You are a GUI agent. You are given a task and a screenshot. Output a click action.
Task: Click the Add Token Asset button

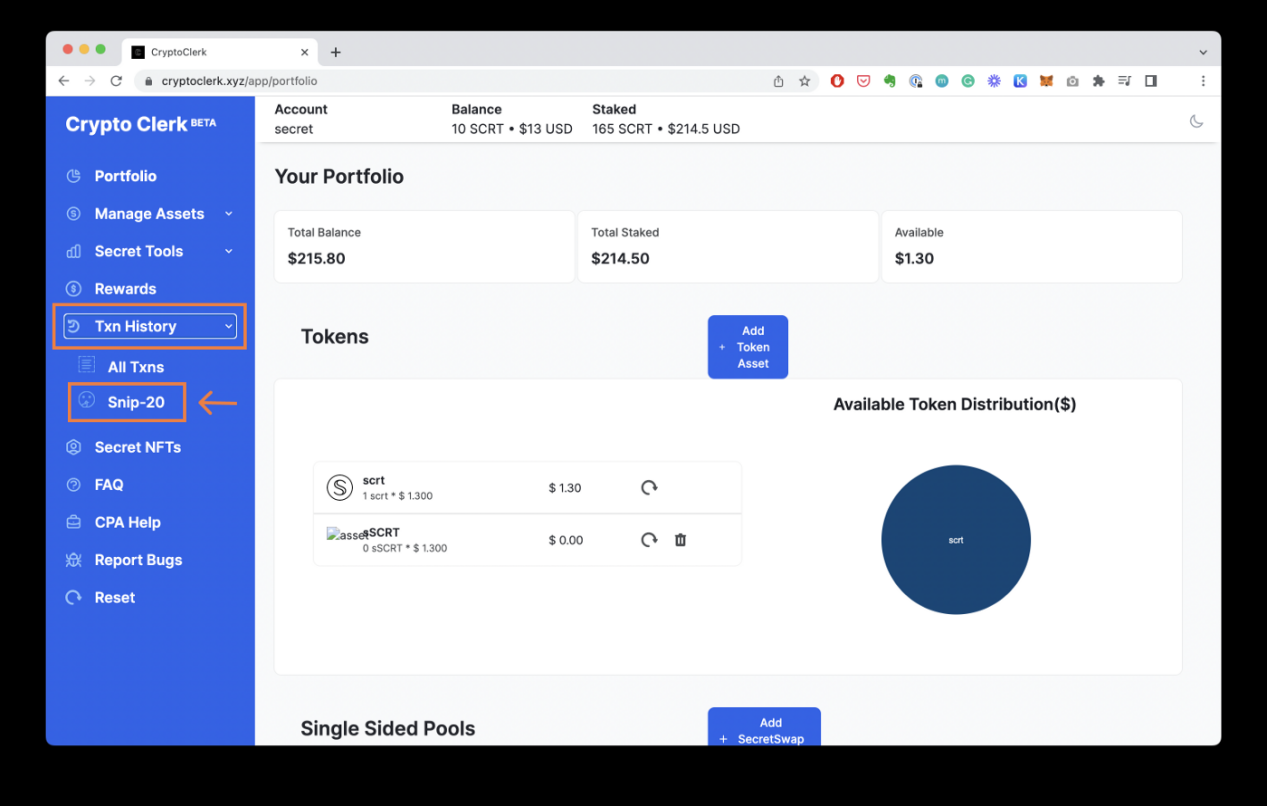(x=747, y=347)
